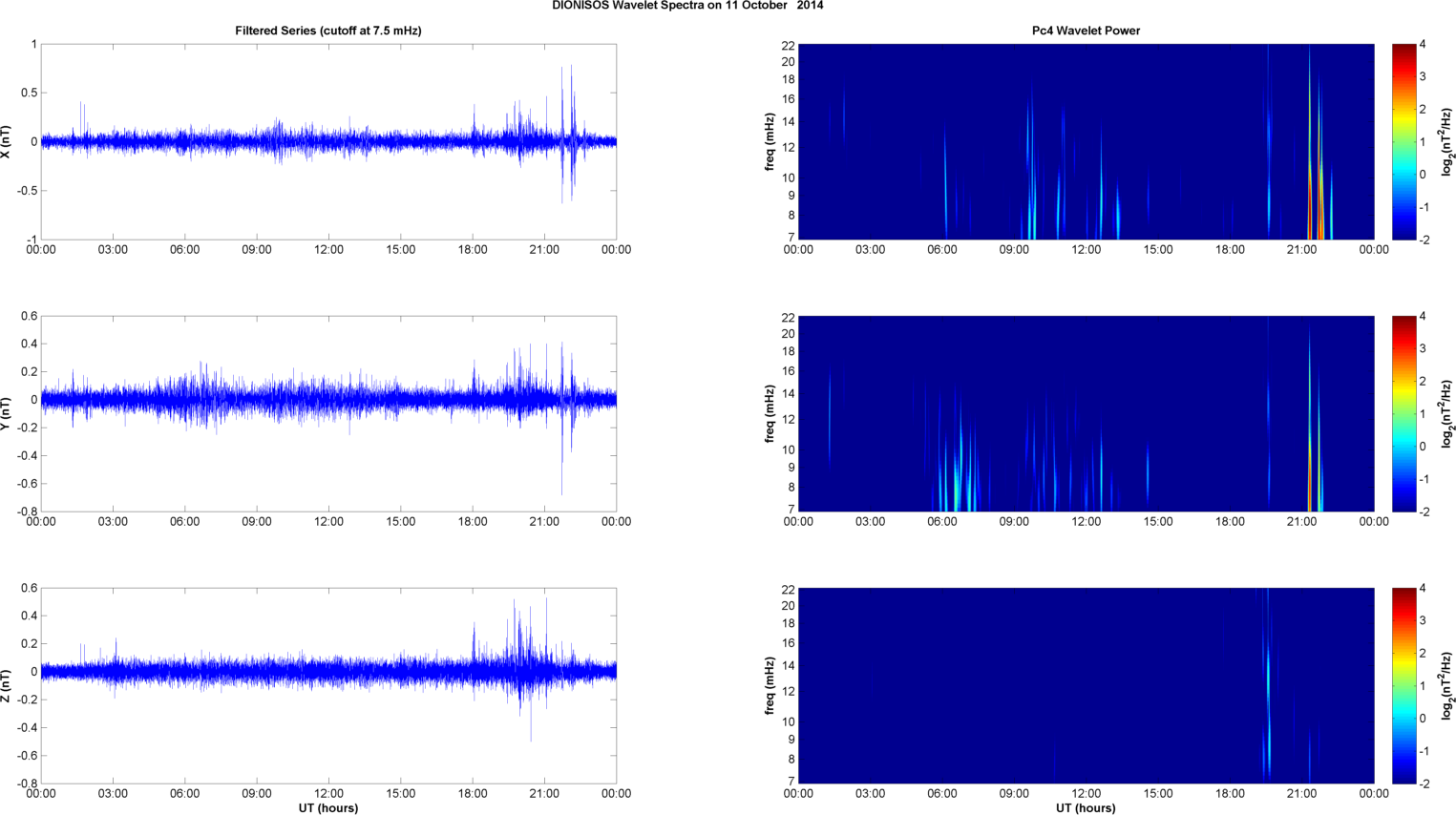Click the 'Z (nT)' axis label
The width and height of the screenshot is (1456, 815).
coord(7,685)
